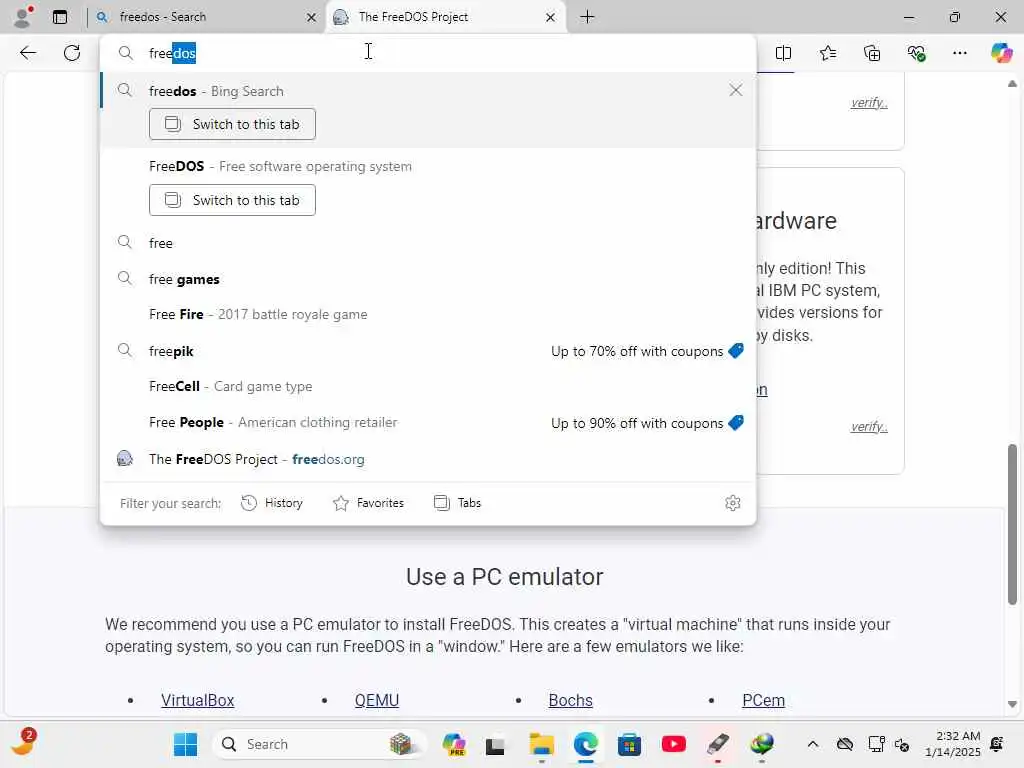Open Microsoft Edge from the taskbar
The height and width of the screenshot is (768, 1024).
(x=586, y=744)
